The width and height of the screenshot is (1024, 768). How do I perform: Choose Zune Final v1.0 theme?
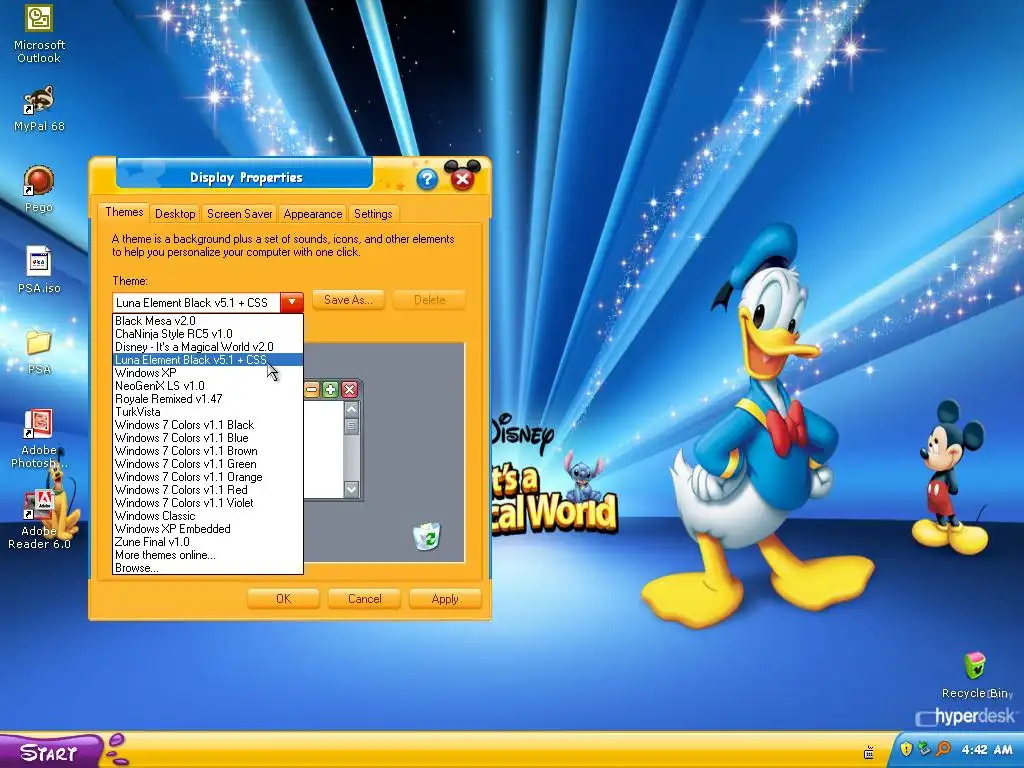pyautogui.click(x=208, y=542)
